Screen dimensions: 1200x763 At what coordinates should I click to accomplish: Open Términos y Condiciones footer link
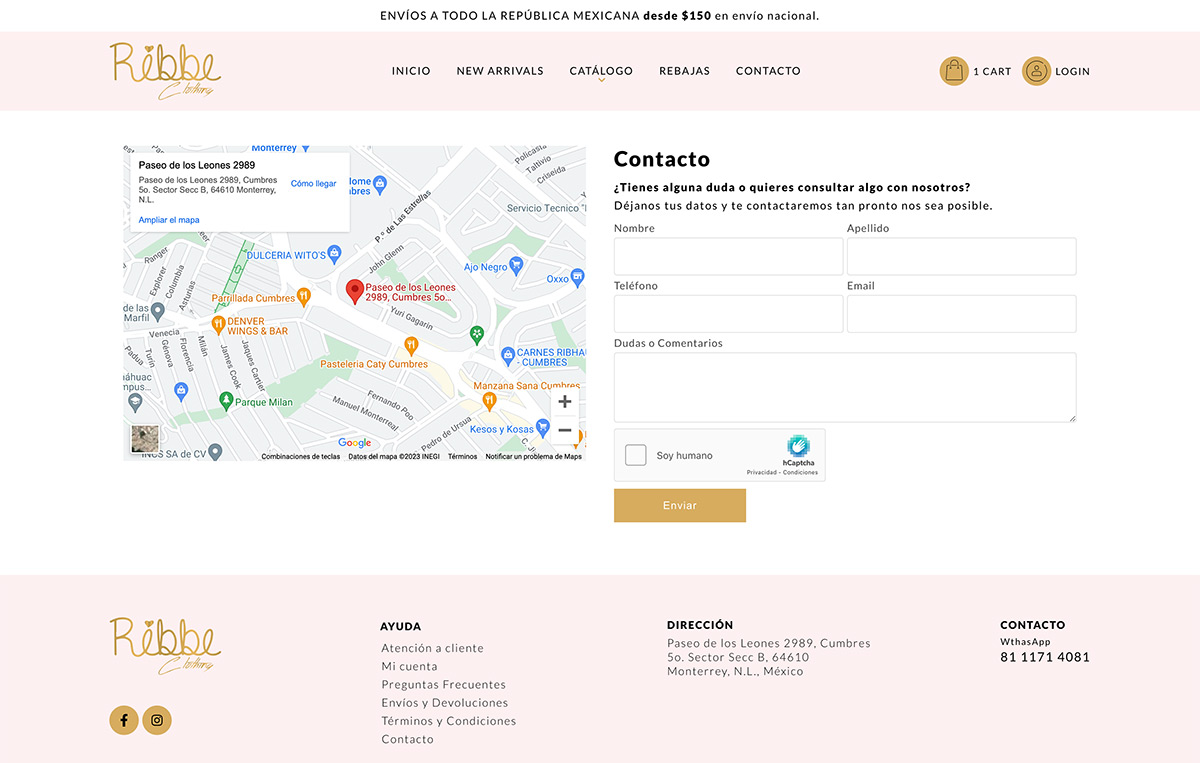click(x=448, y=721)
